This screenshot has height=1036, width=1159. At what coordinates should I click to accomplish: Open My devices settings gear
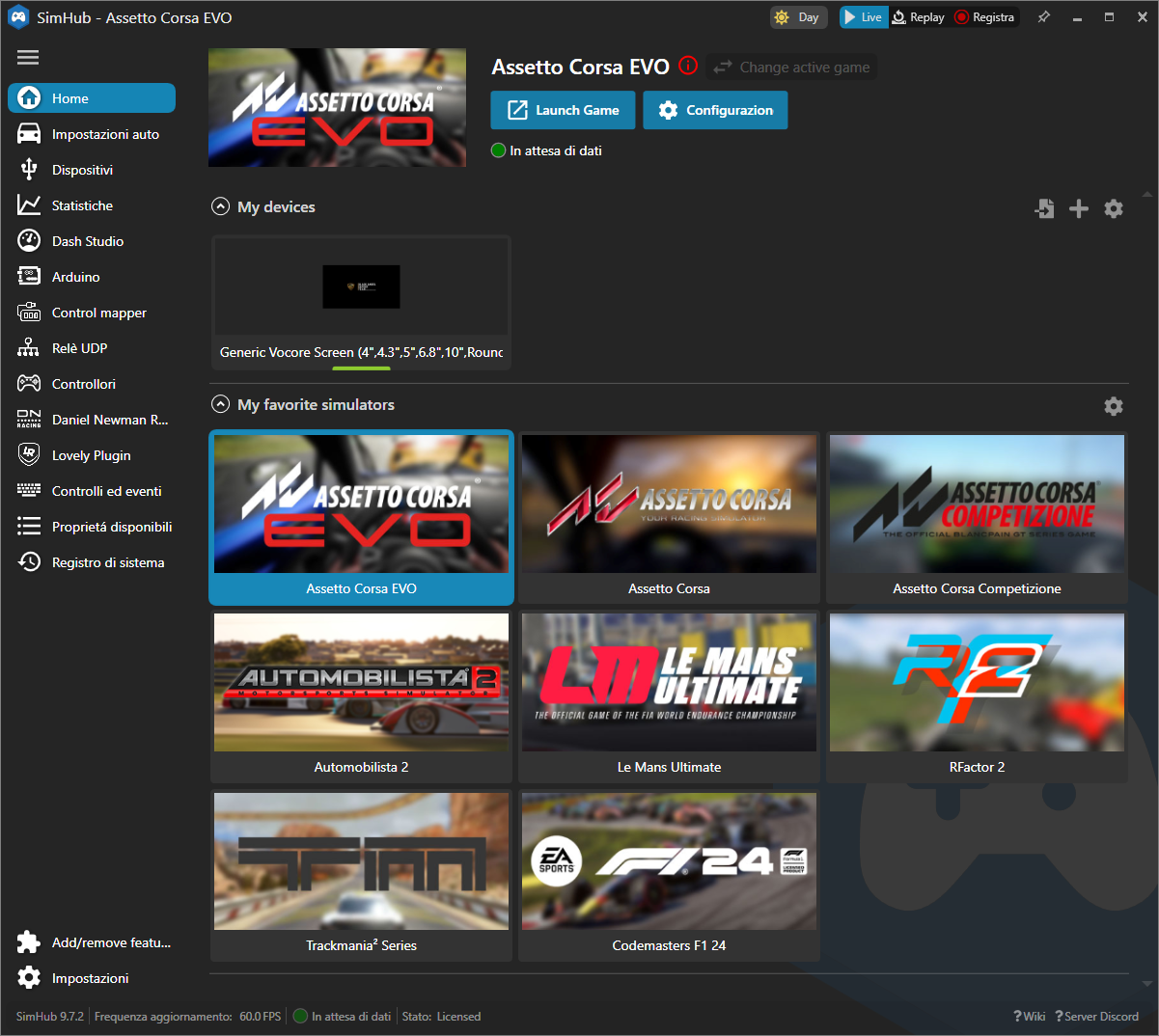point(1114,208)
